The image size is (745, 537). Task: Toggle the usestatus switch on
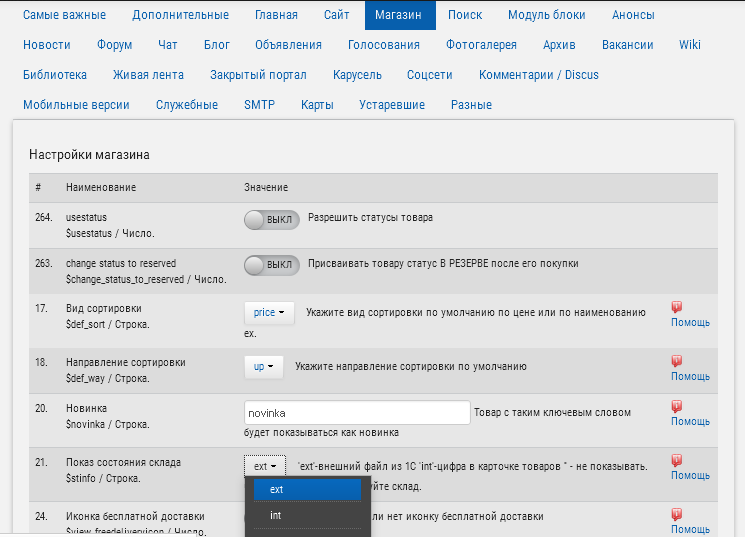pos(271,219)
